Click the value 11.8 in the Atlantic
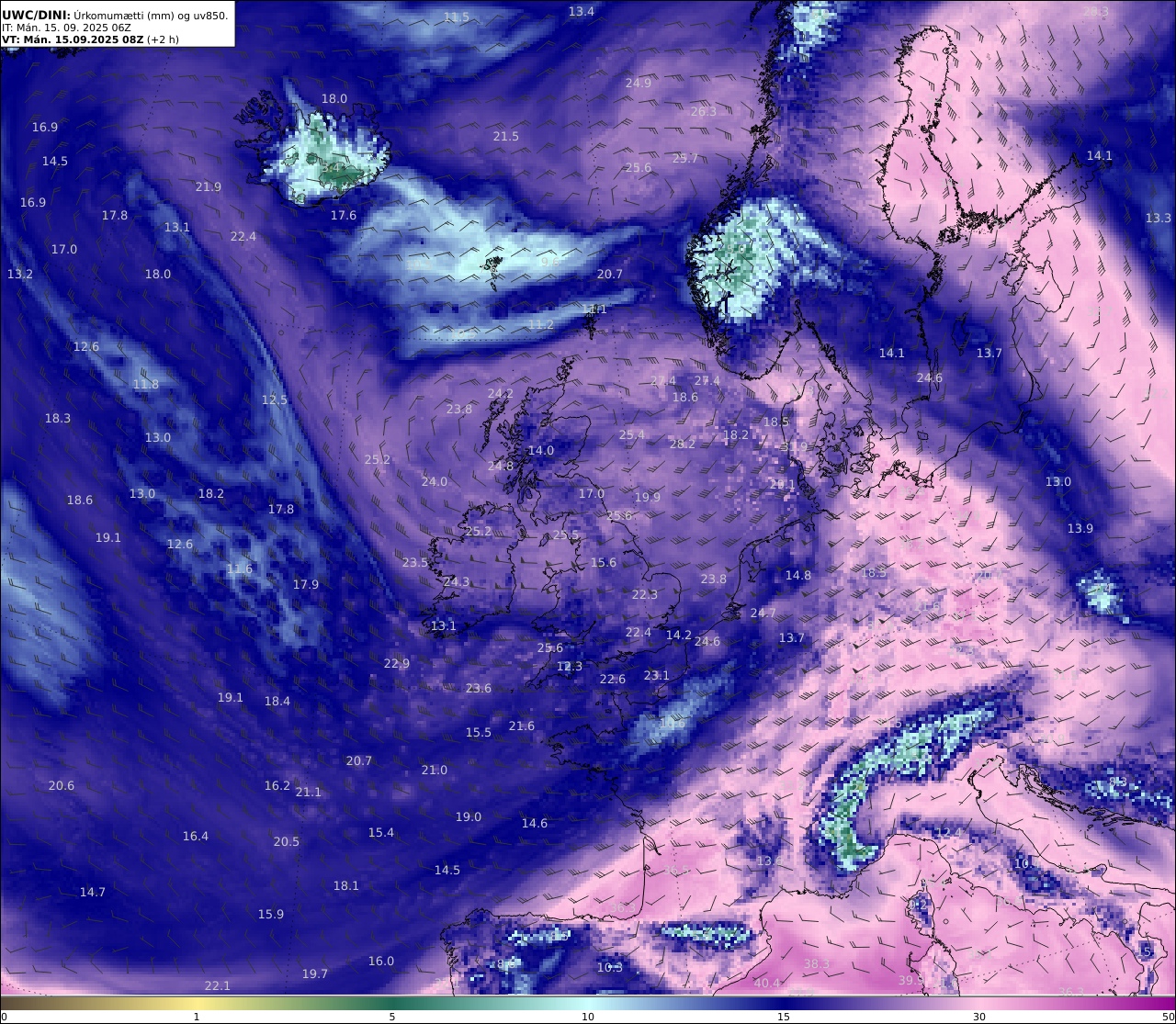1176x1024 pixels. pyautogui.click(x=146, y=384)
